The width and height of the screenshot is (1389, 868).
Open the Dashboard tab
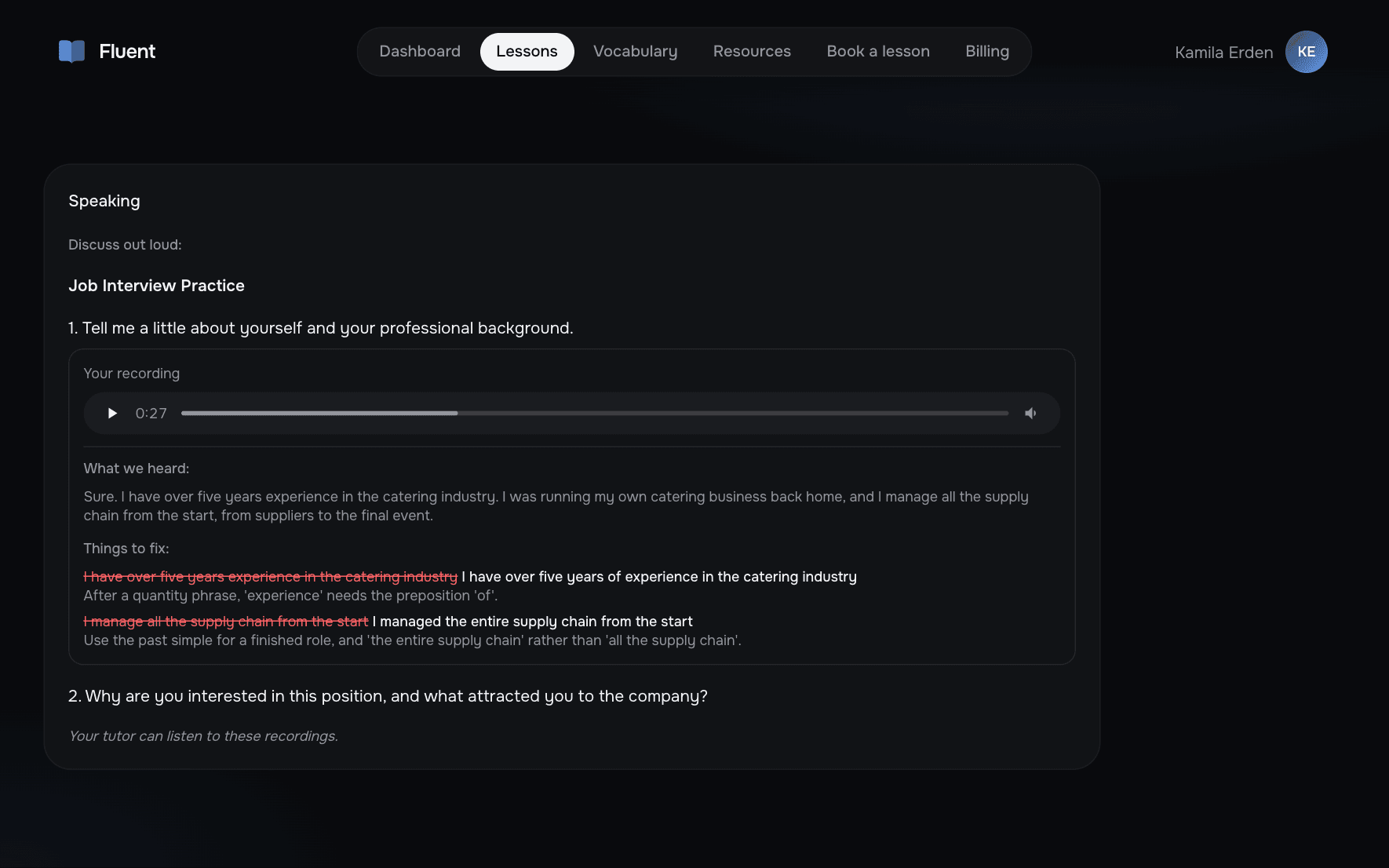[x=420, y=52]
